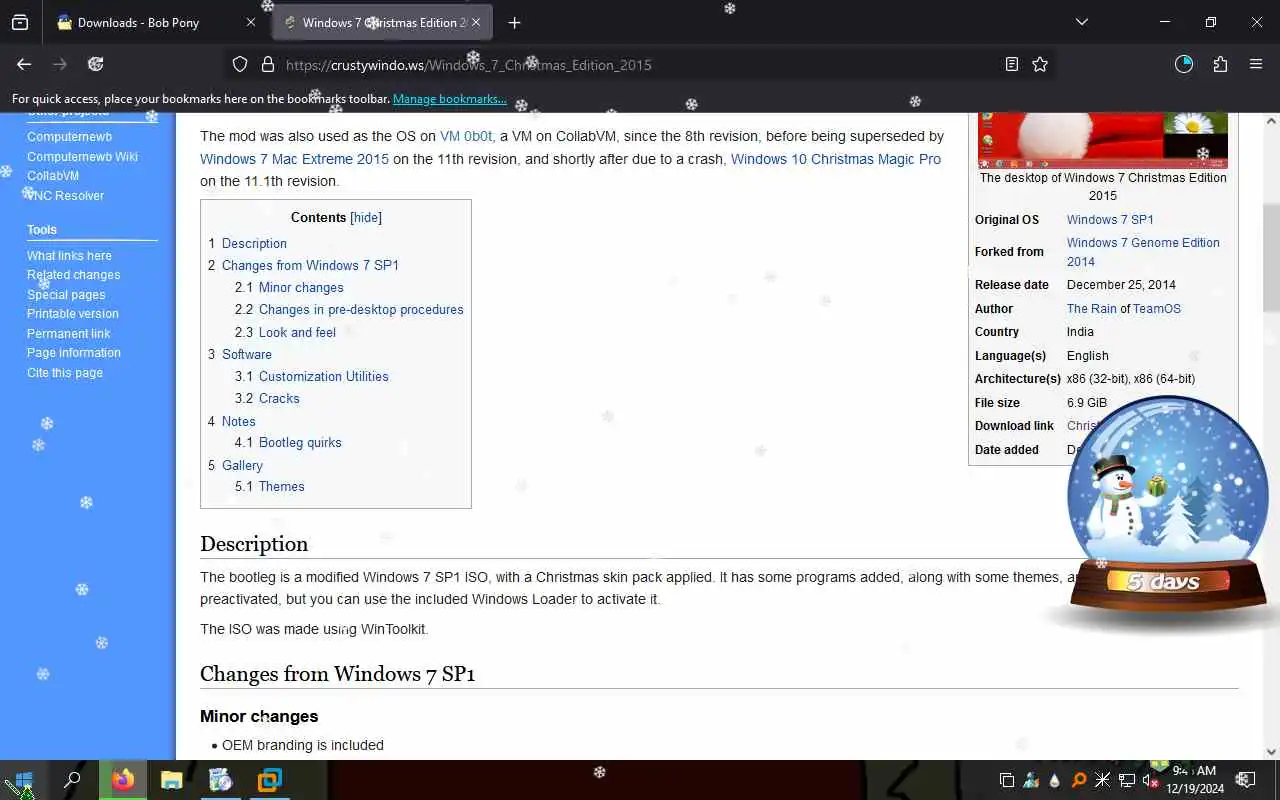The image size is (1280, 800).
Task: Bookmark this page with the star icon
Action: tap(1040, 64)
